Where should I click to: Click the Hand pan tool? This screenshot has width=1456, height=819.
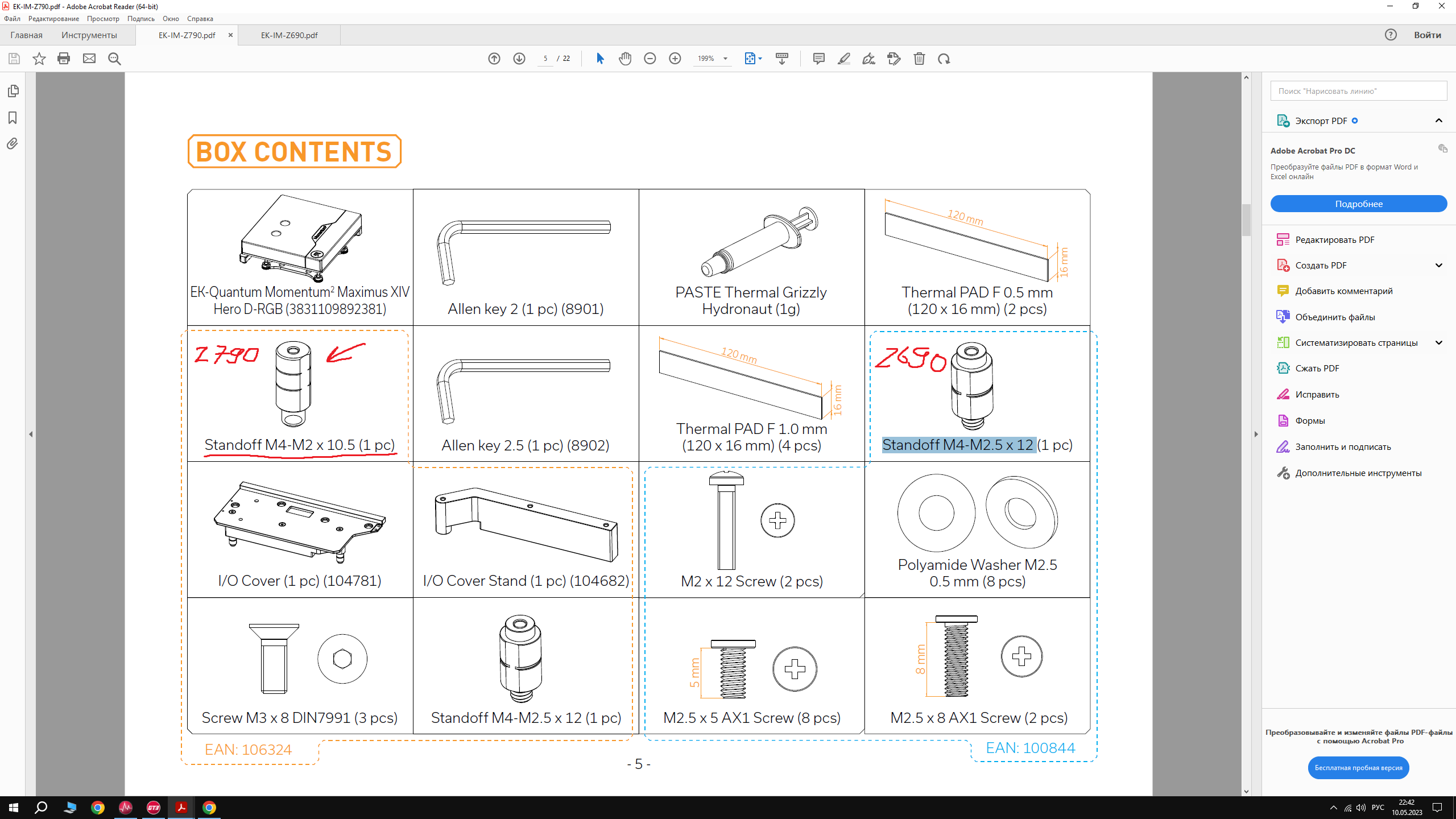coord(625,59)
